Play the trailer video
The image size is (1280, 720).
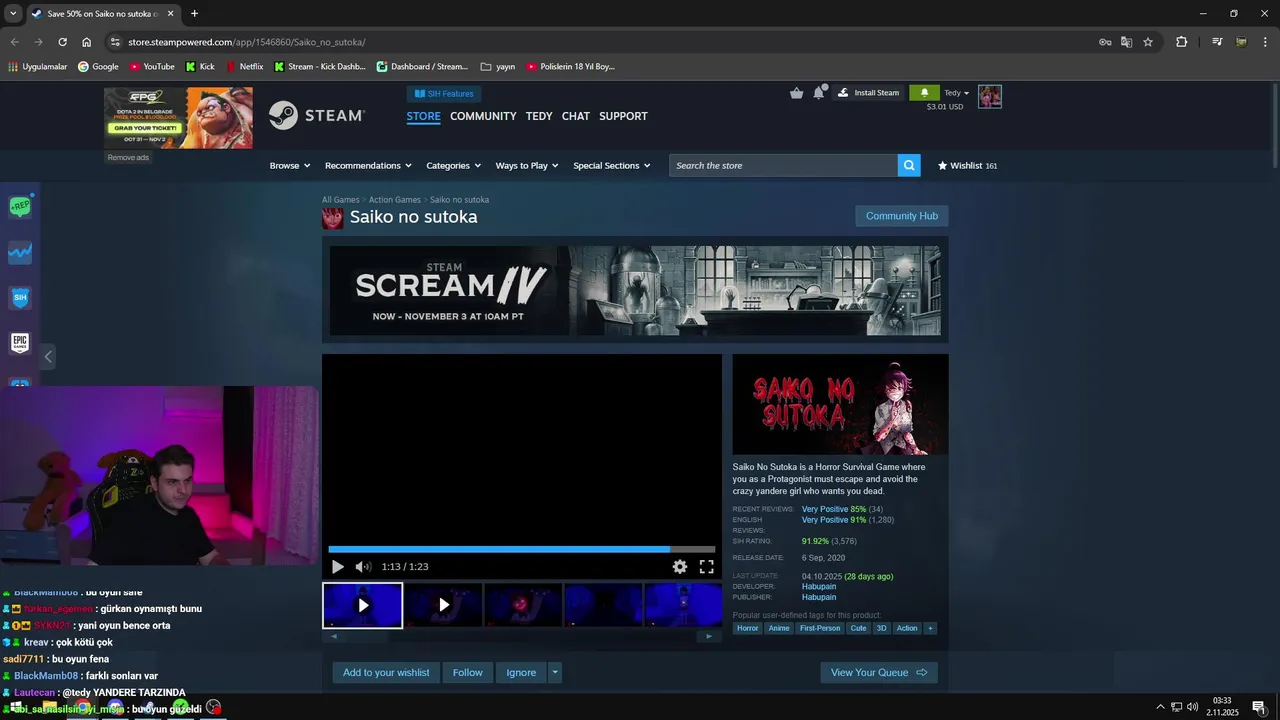coord(337,567)
